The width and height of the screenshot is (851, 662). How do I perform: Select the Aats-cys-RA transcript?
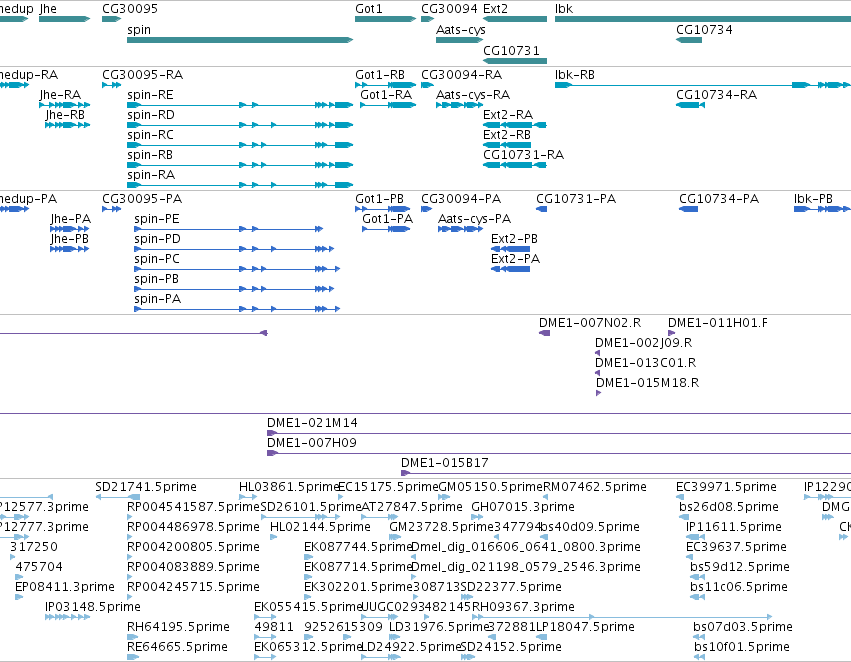point(459,105)
